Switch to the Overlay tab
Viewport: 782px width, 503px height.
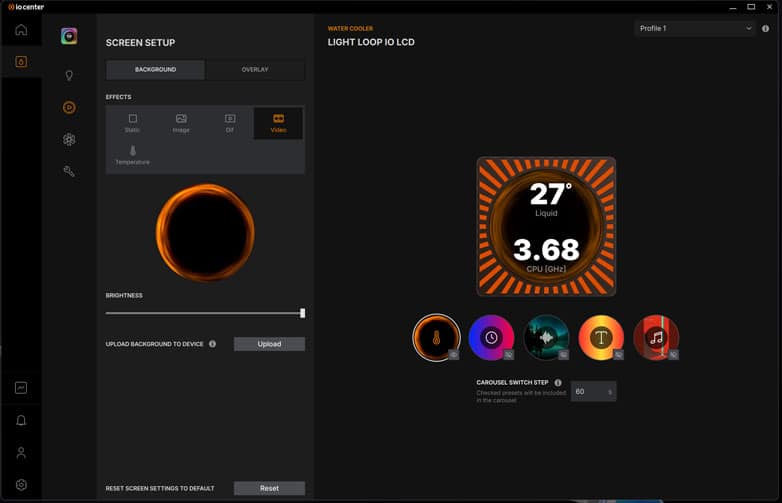click(254, 70)
